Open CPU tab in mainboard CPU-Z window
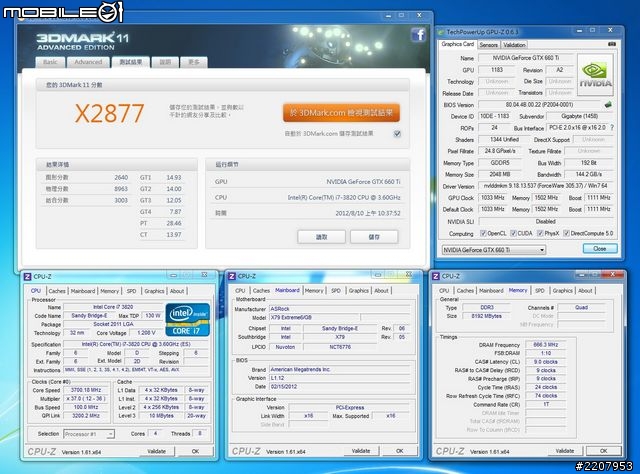Image resolution: width=640 pixels, height=474 pixels. click(240, 291)
